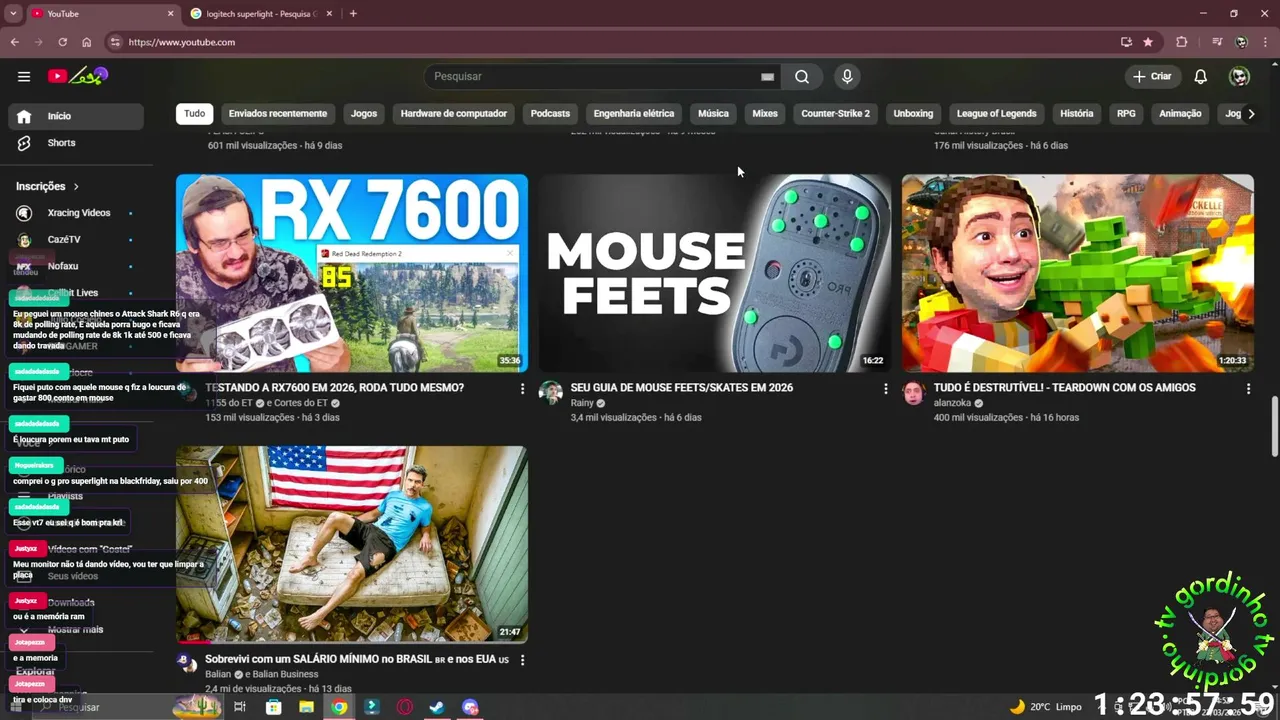Open options menu for Teardown video

1248,388
